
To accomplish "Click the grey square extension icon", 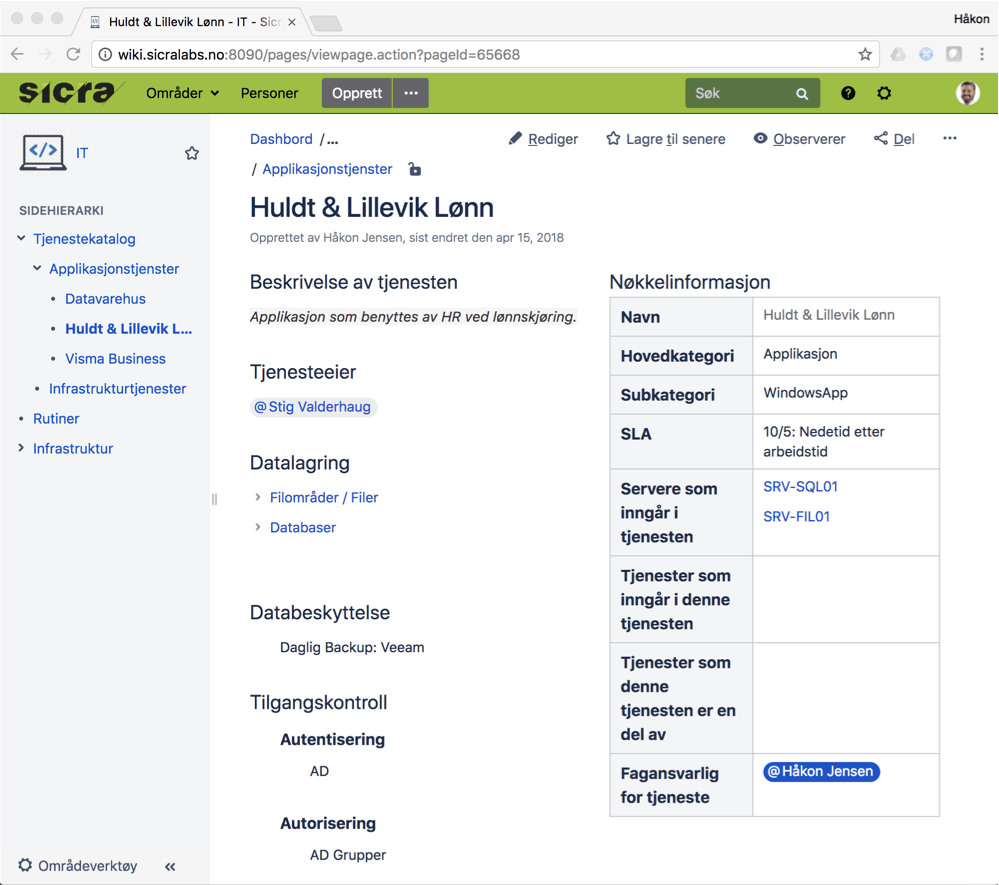I will tap(954, 54).
